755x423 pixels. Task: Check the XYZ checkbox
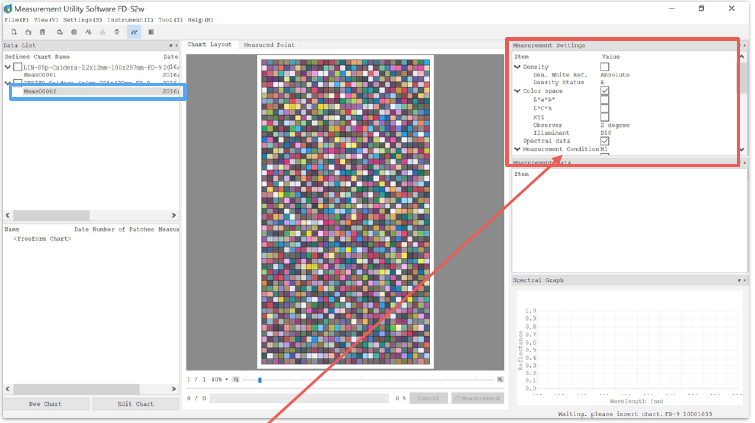(x=604, y=117)
